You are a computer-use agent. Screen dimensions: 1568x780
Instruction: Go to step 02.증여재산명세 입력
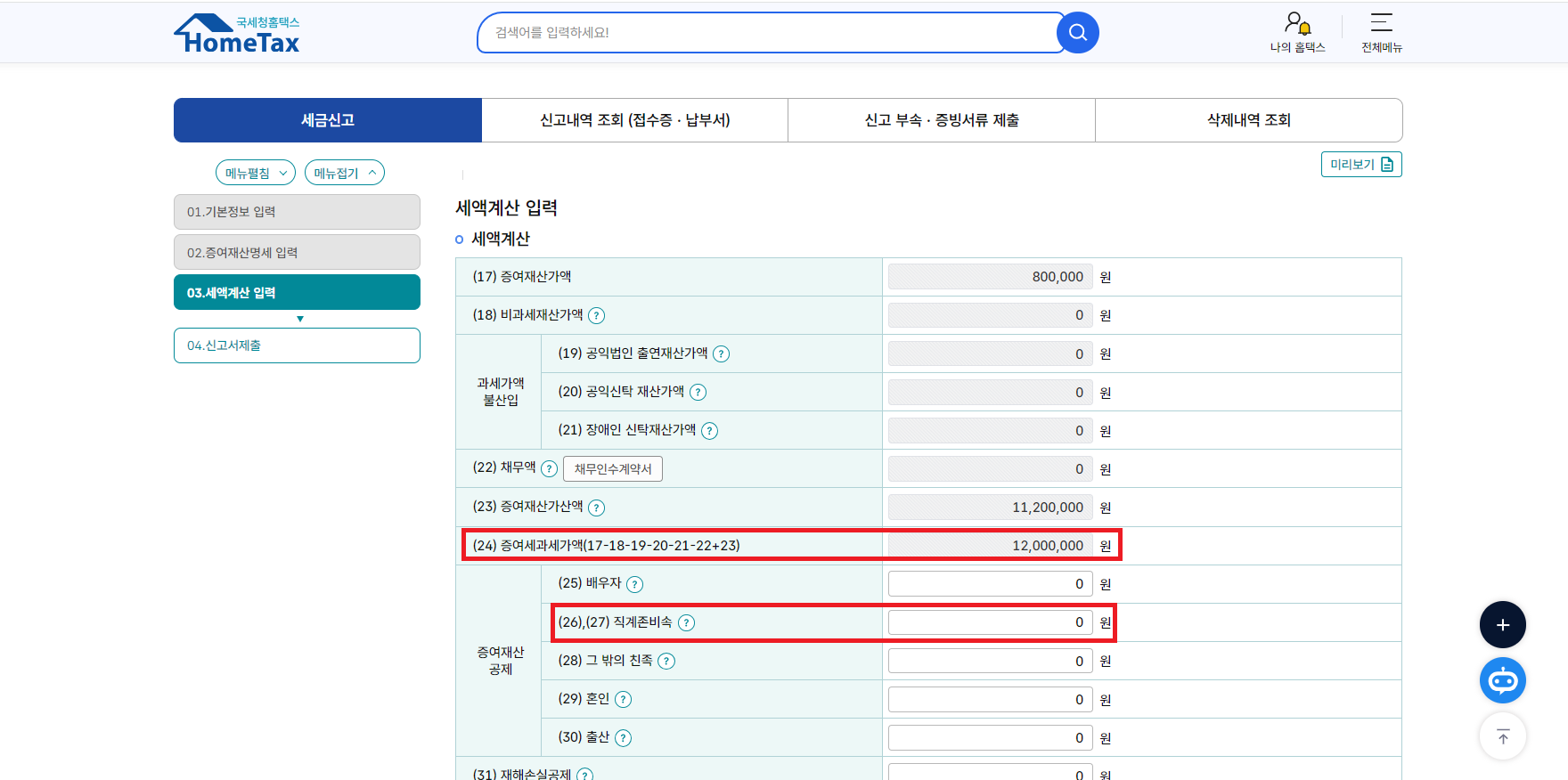pyautogui.click(x=297, y=253)
